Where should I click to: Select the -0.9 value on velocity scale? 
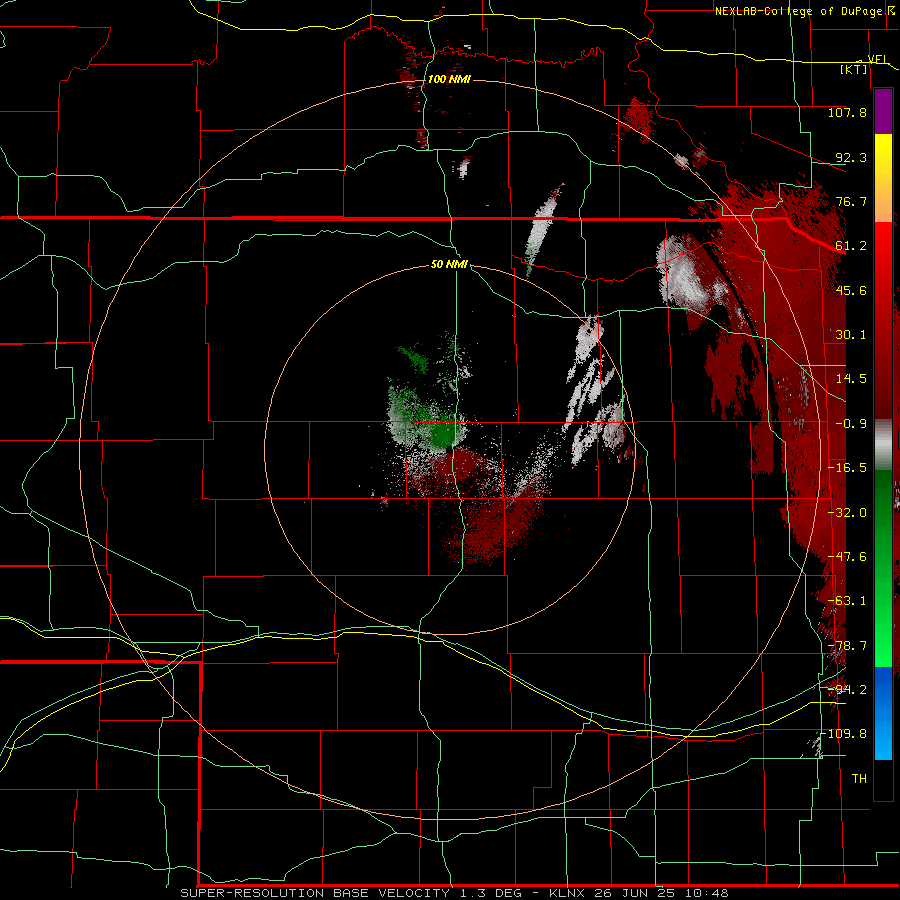pyautogui.click(x=851, y=424)
